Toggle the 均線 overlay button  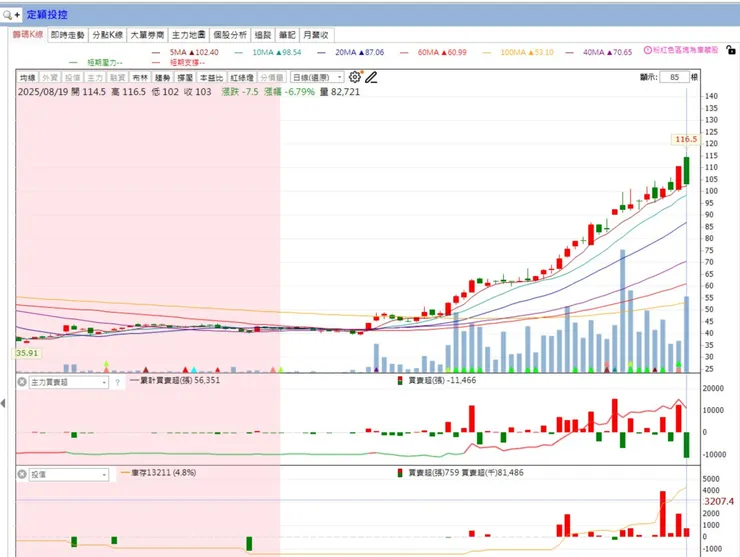click(28, 77)
